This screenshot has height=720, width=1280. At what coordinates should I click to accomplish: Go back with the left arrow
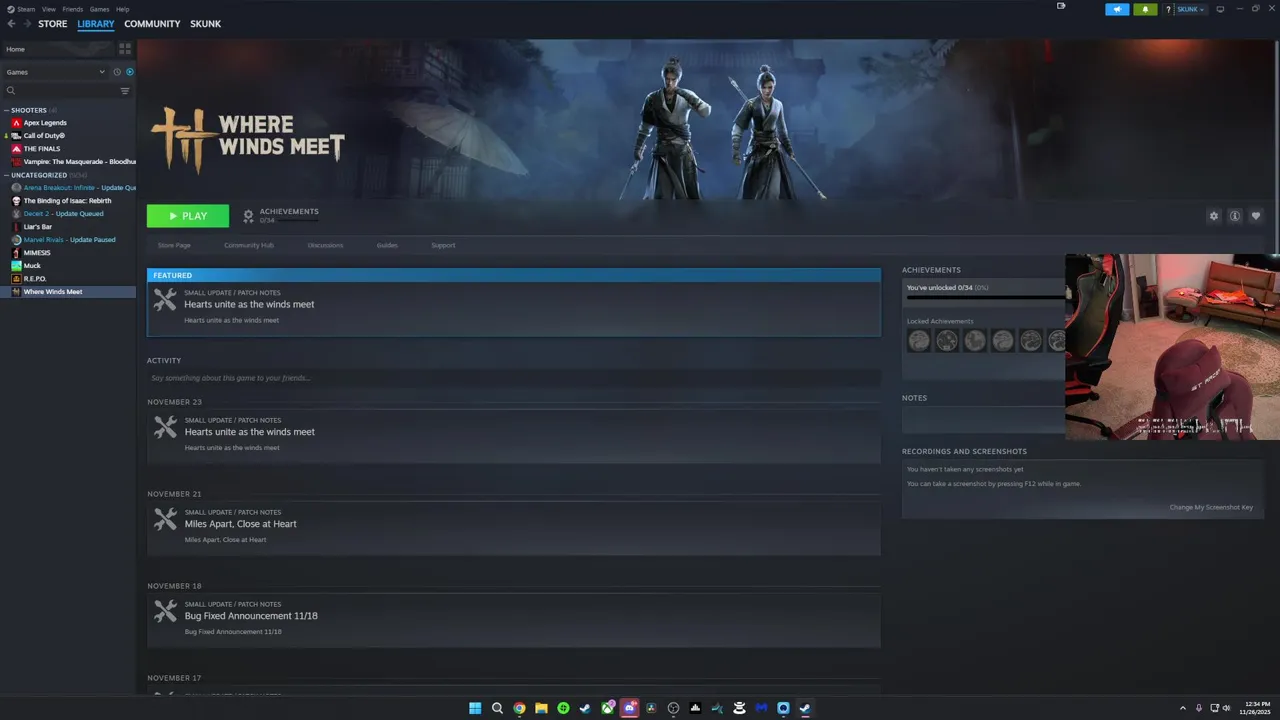coord(11,24)
